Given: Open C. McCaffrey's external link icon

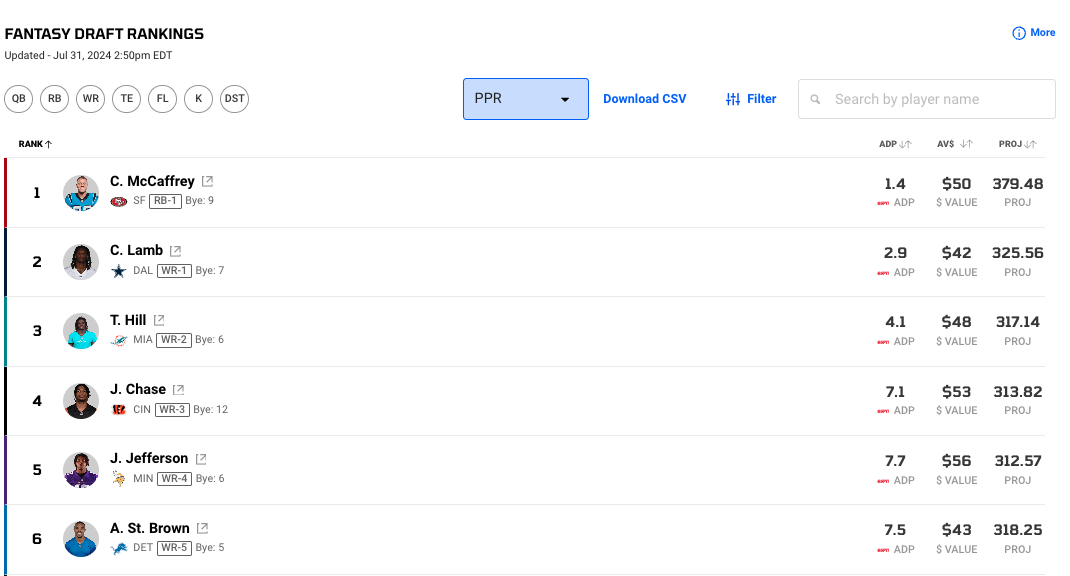Looking at the screenshot, I should point(207,182).
